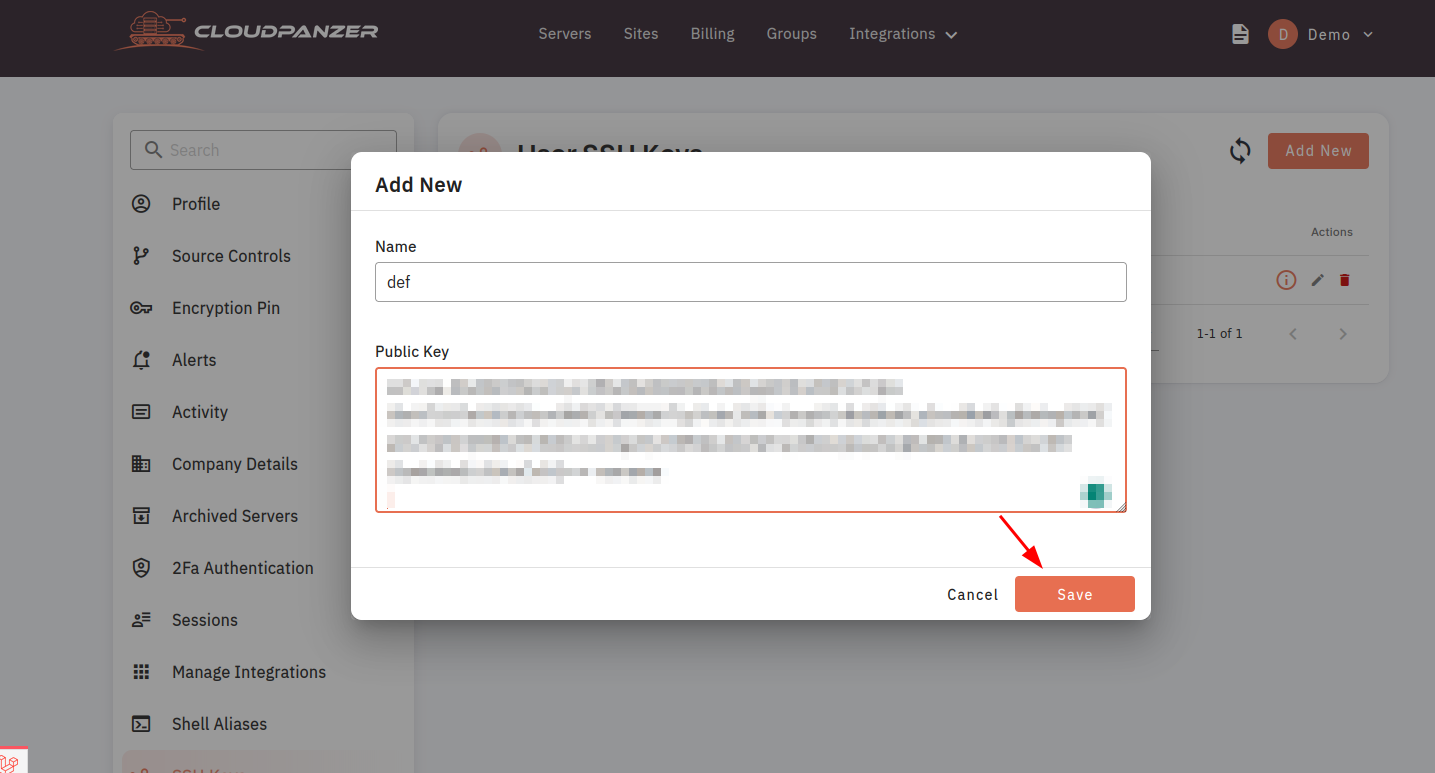Viewport: 1435px width, 773px height.
Task: Click the Demo user avatar
Action: [1282, 34]
